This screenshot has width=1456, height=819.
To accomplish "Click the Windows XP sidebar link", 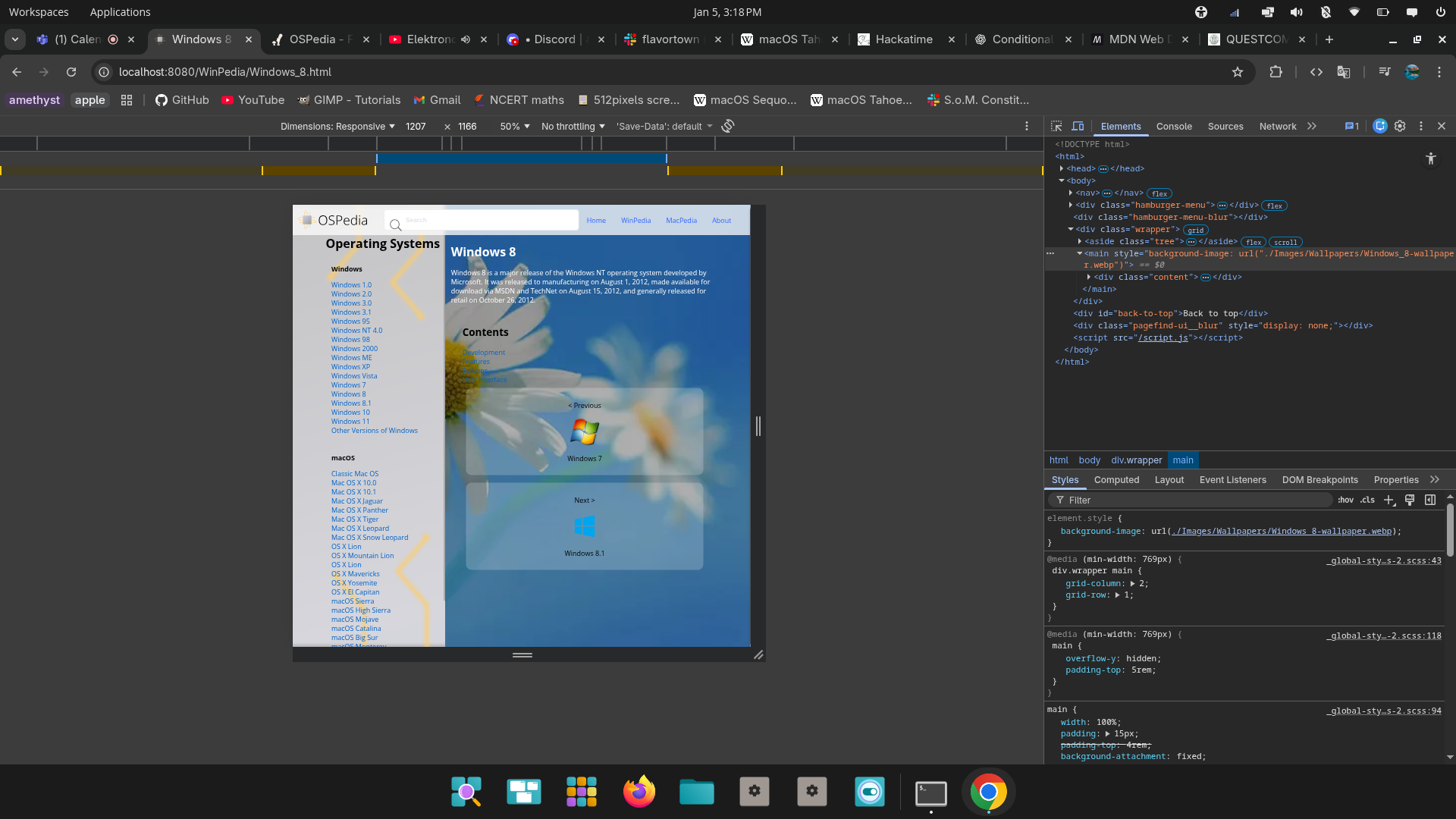I will pyautogui.click(x=350, y=367).
